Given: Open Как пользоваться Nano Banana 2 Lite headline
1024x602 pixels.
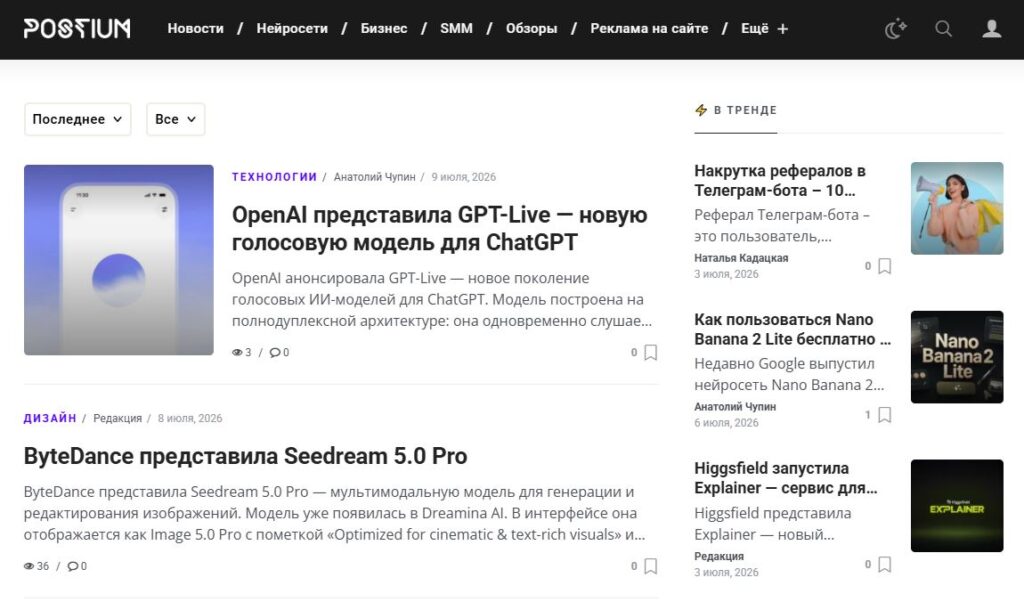Looking at the screenshot, I should click(x=792, y=329).
